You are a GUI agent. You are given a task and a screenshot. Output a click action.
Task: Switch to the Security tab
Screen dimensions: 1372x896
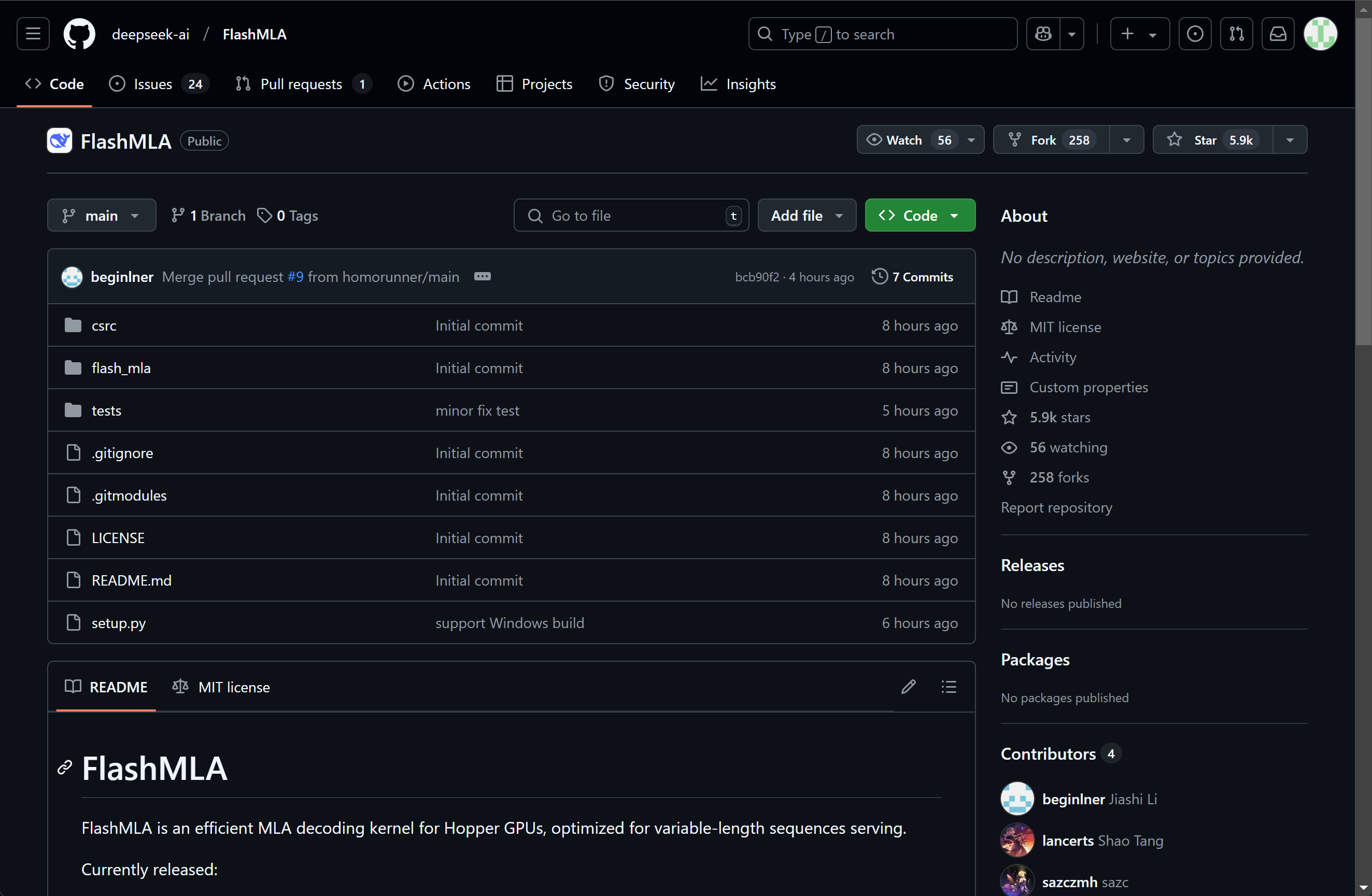(x=637, y=84)
